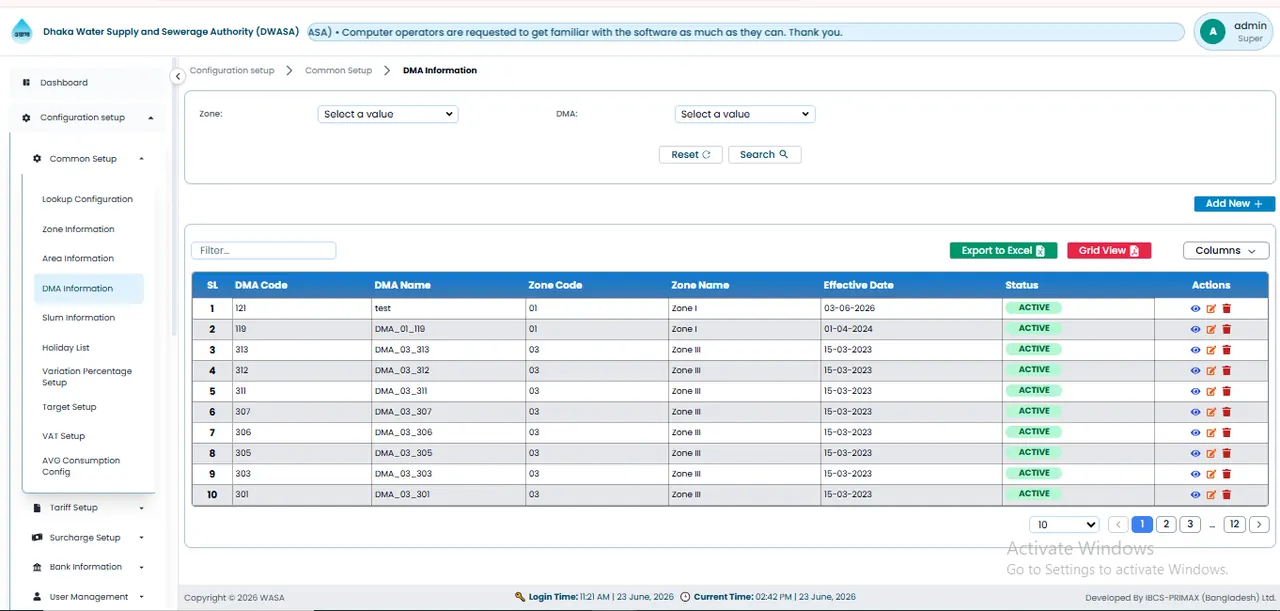The image size is (1280, 611).
Task: View DMA_03_305 with the eye icon
Action: coord(1195,453)
